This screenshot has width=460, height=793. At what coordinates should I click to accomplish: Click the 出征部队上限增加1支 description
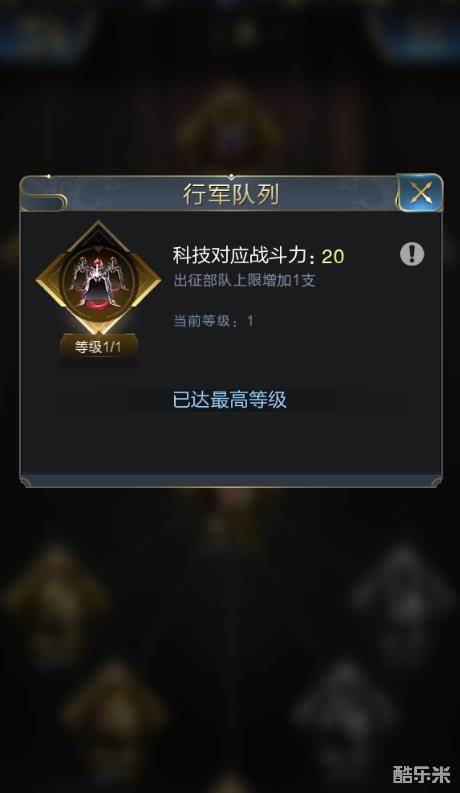click(x=245, y=280)
